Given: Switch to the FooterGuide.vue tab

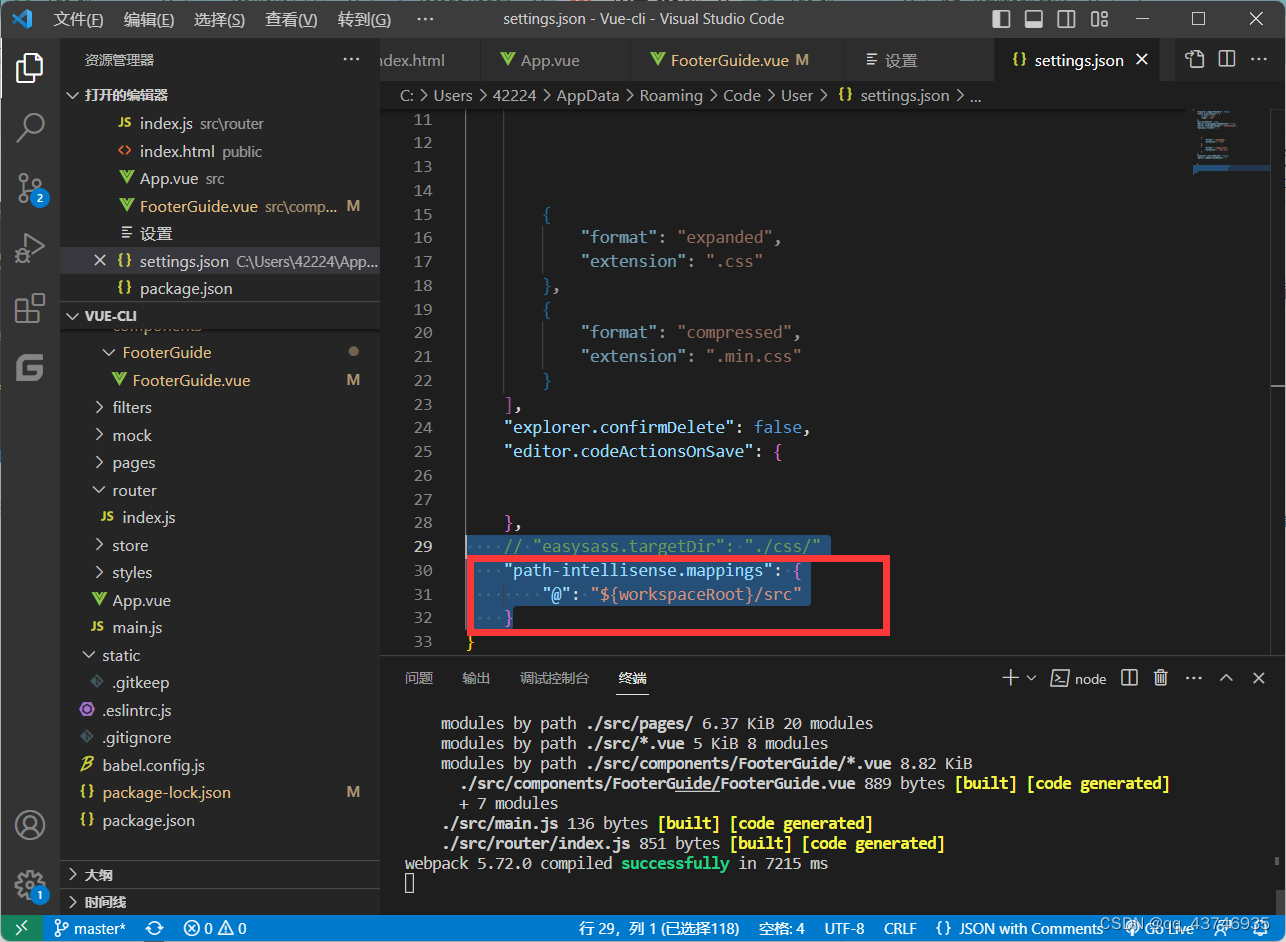Looking at the screenshot, I should pos(737,60).
